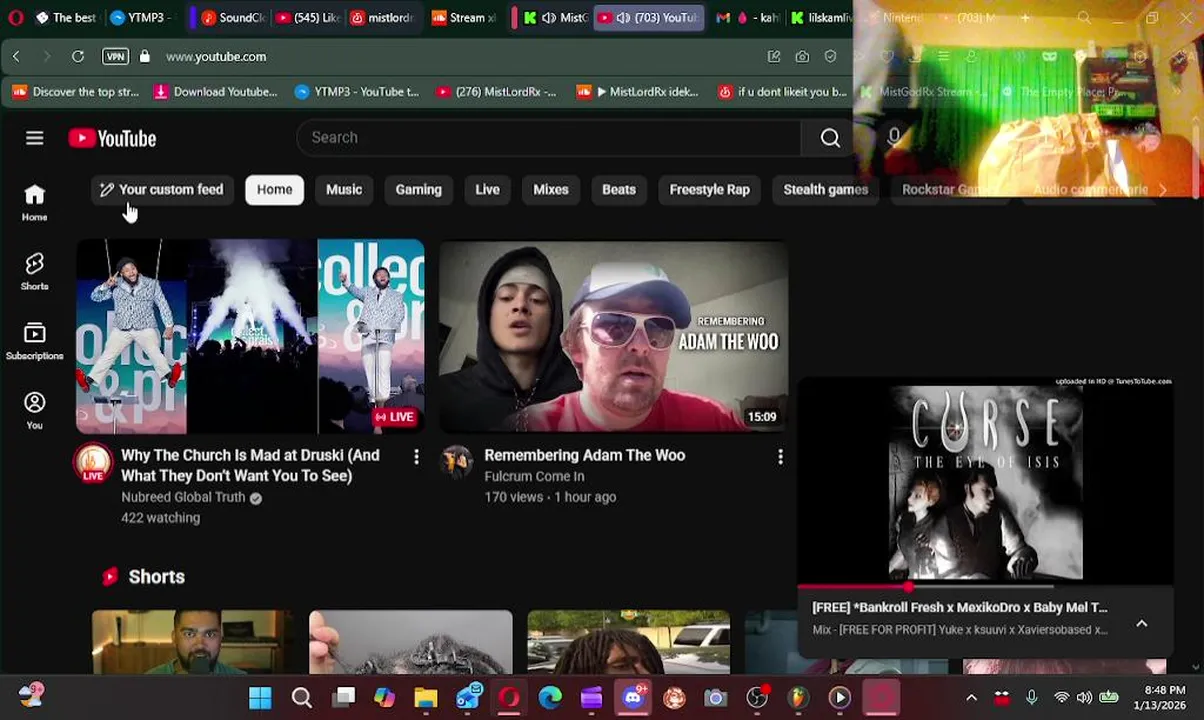Open the mini player Curse video
Viewport: 1204px width, 720px height.
pos(985,484)
